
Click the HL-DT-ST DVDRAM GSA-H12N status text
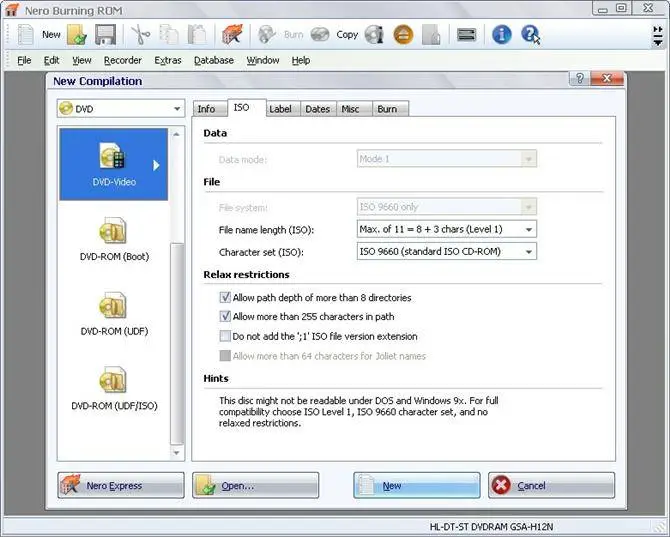click(491, 527)
